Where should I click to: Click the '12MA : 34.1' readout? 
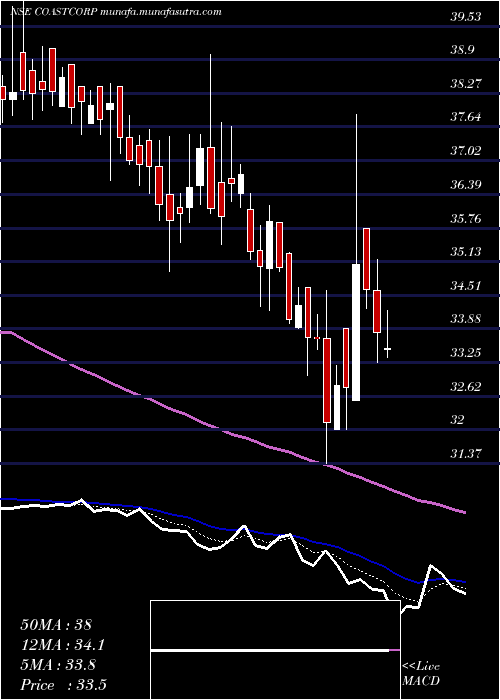pyautogui.click(x=63, y=644)
